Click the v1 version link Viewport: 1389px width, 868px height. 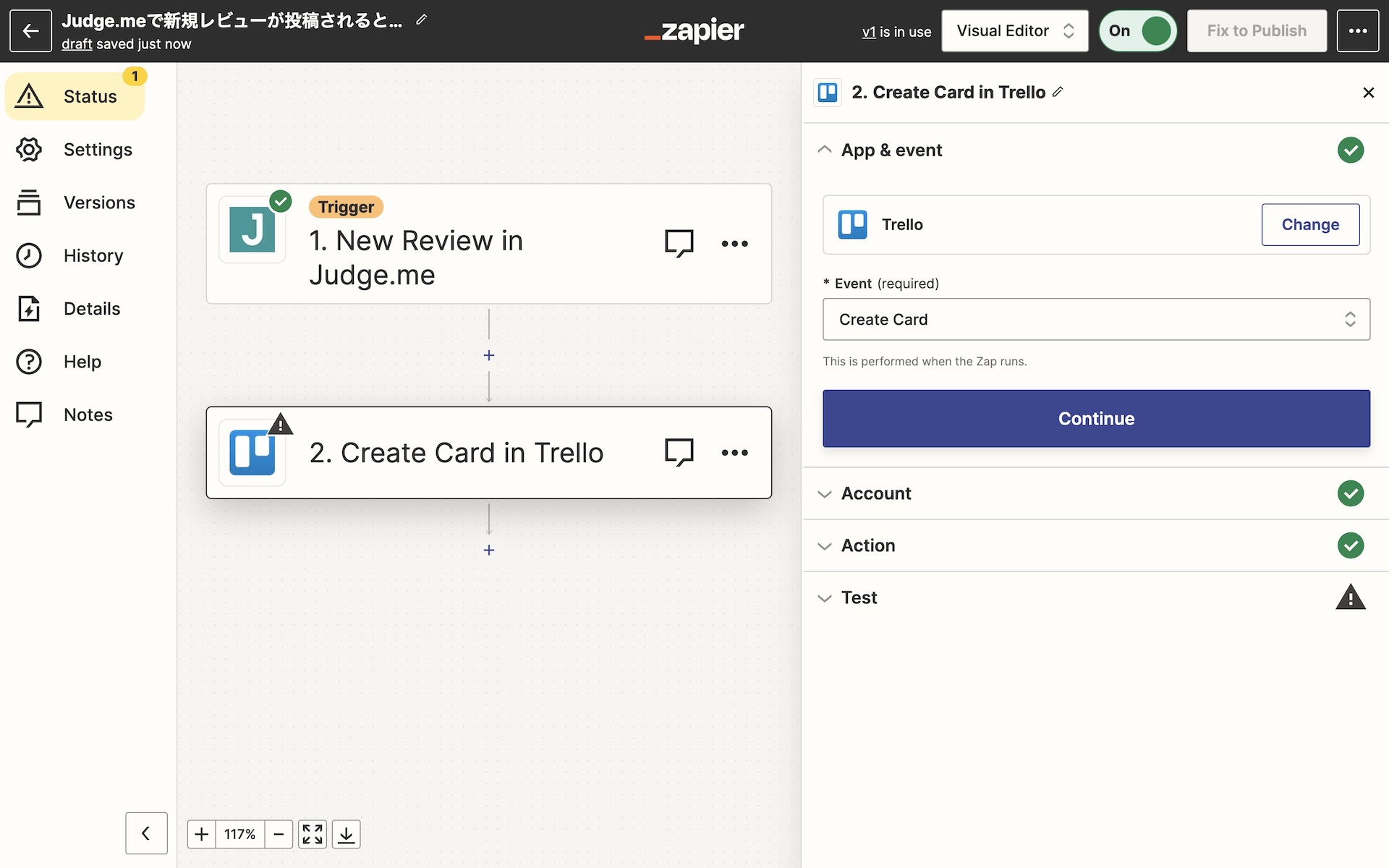[869, 32]
